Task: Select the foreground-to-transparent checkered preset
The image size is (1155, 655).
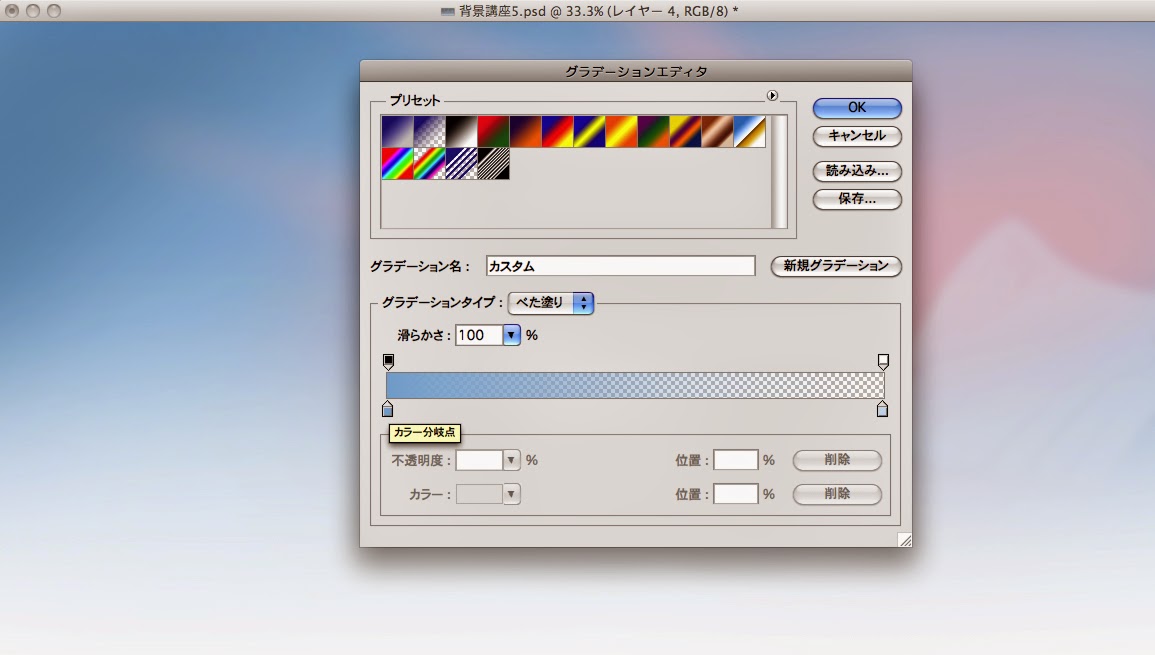Action: pyautogui.click(x=429, y=131)
